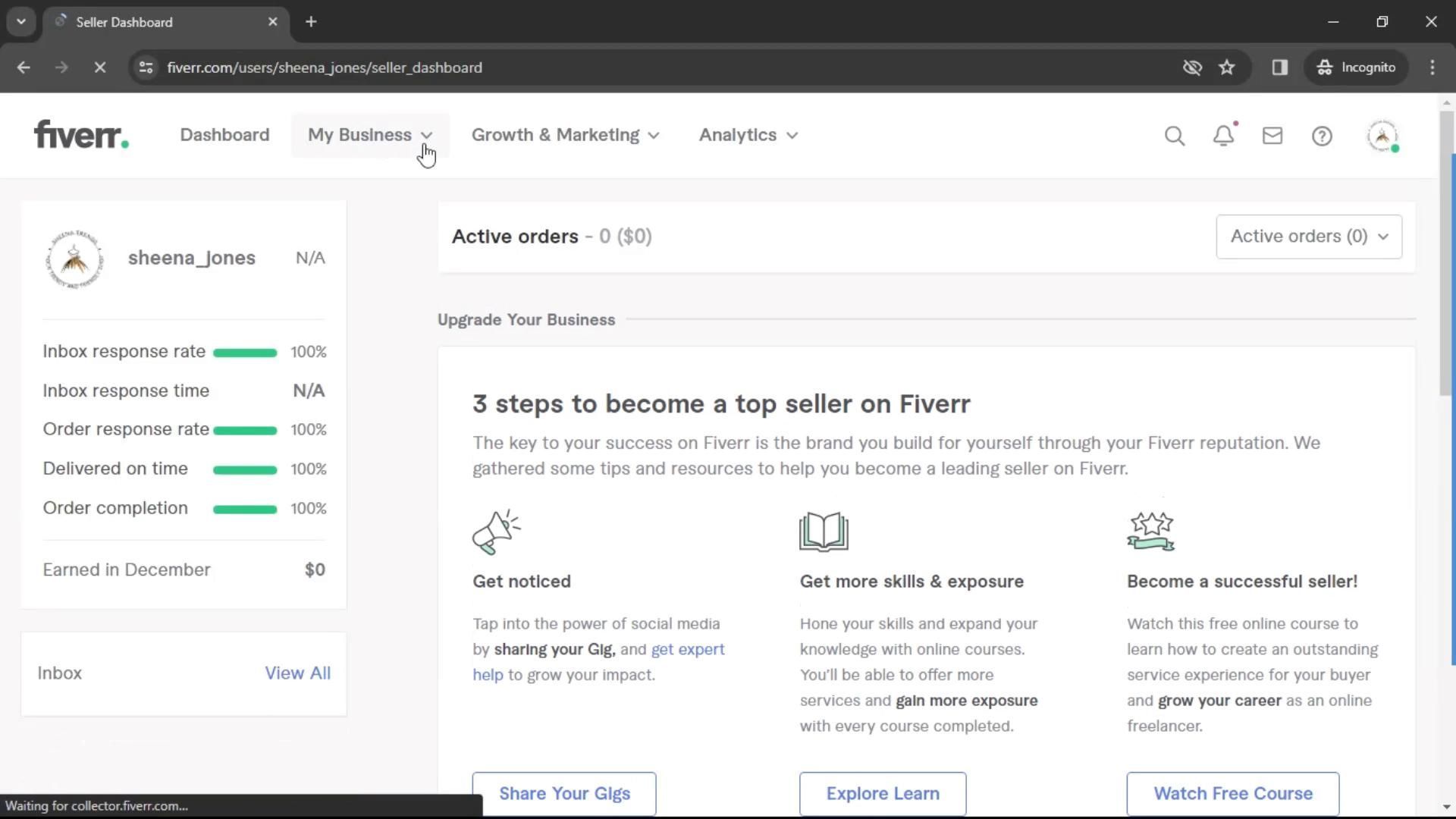The image size is (1456, 819).
Task: Click the Explore Learn button
Action: [x=882, y=793]
